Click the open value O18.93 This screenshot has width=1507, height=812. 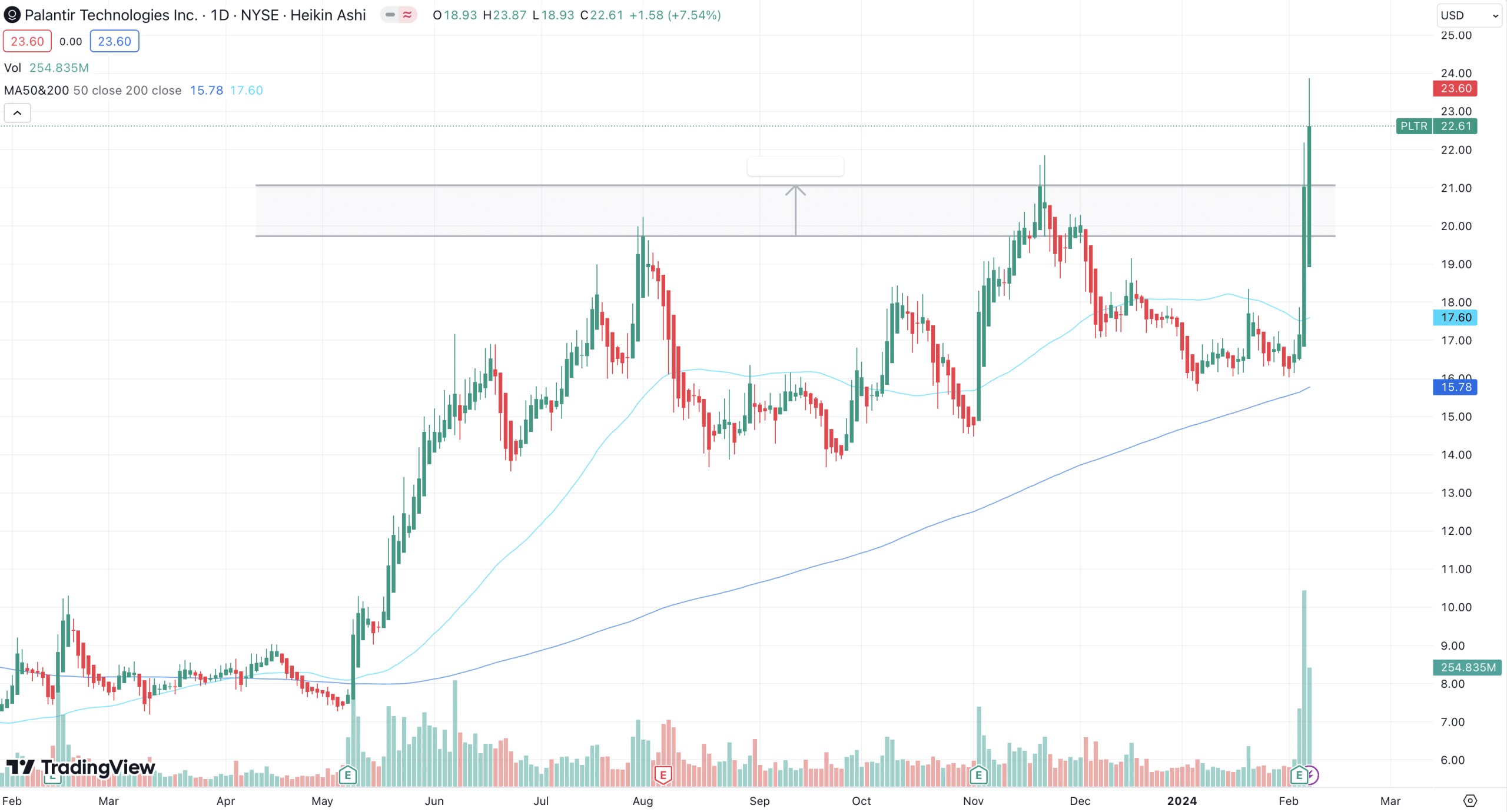(454, 15)
